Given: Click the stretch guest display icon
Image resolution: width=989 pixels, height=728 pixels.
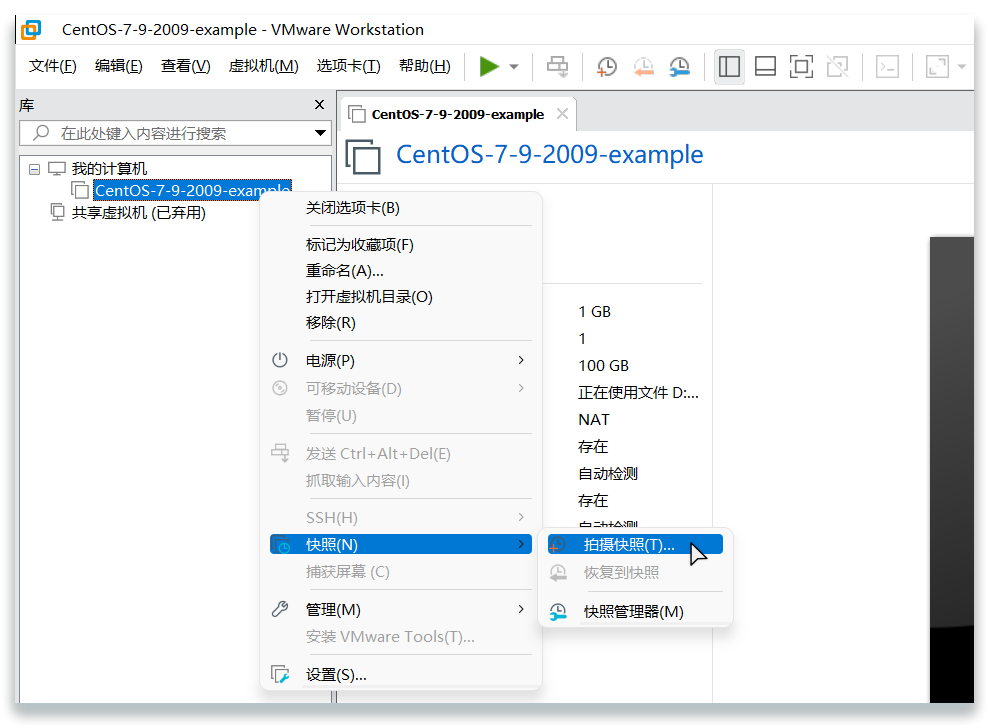Looking at the screenshot, I should point(937,66).
